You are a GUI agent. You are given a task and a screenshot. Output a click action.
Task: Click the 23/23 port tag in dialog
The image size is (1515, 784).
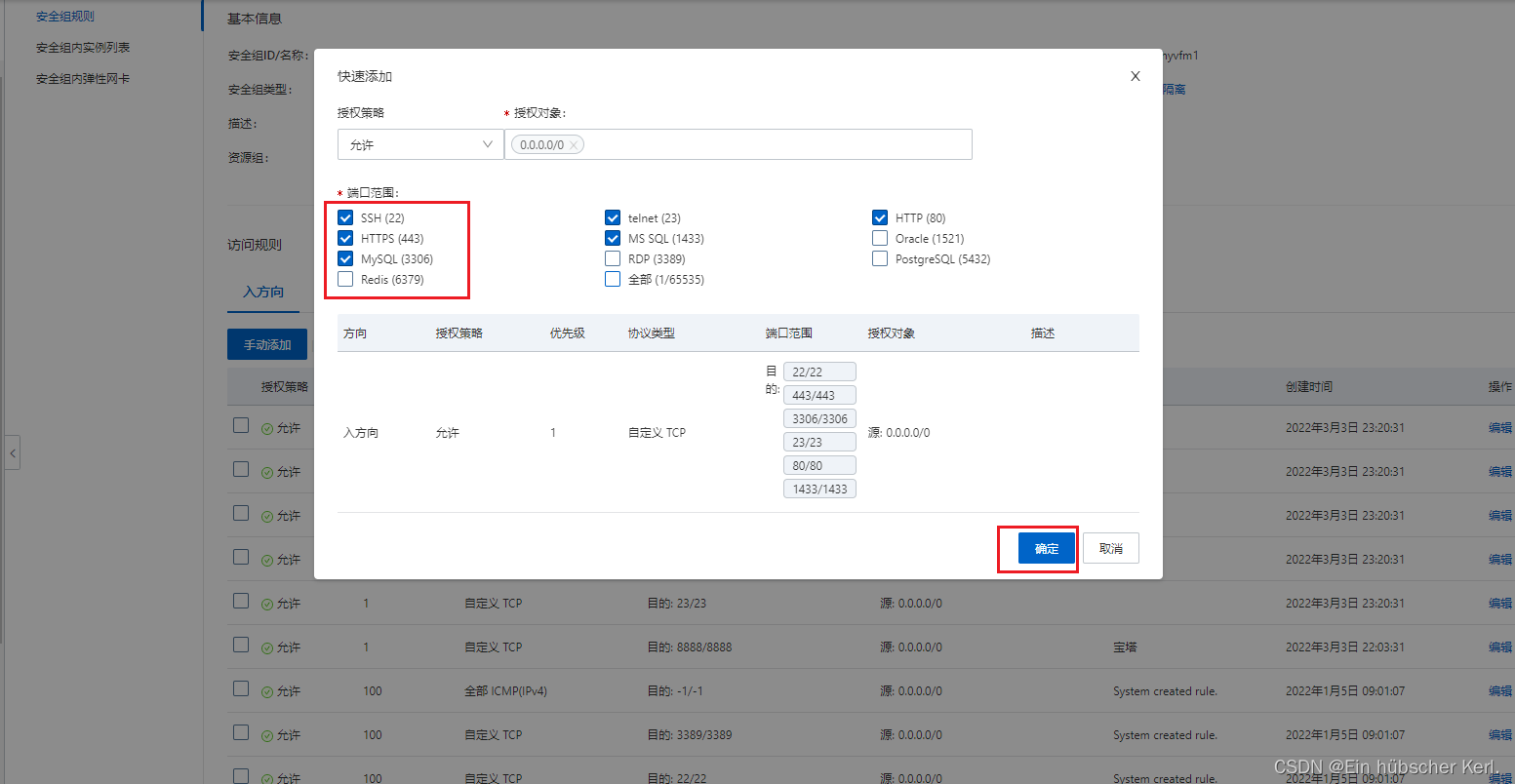[819, 442]
